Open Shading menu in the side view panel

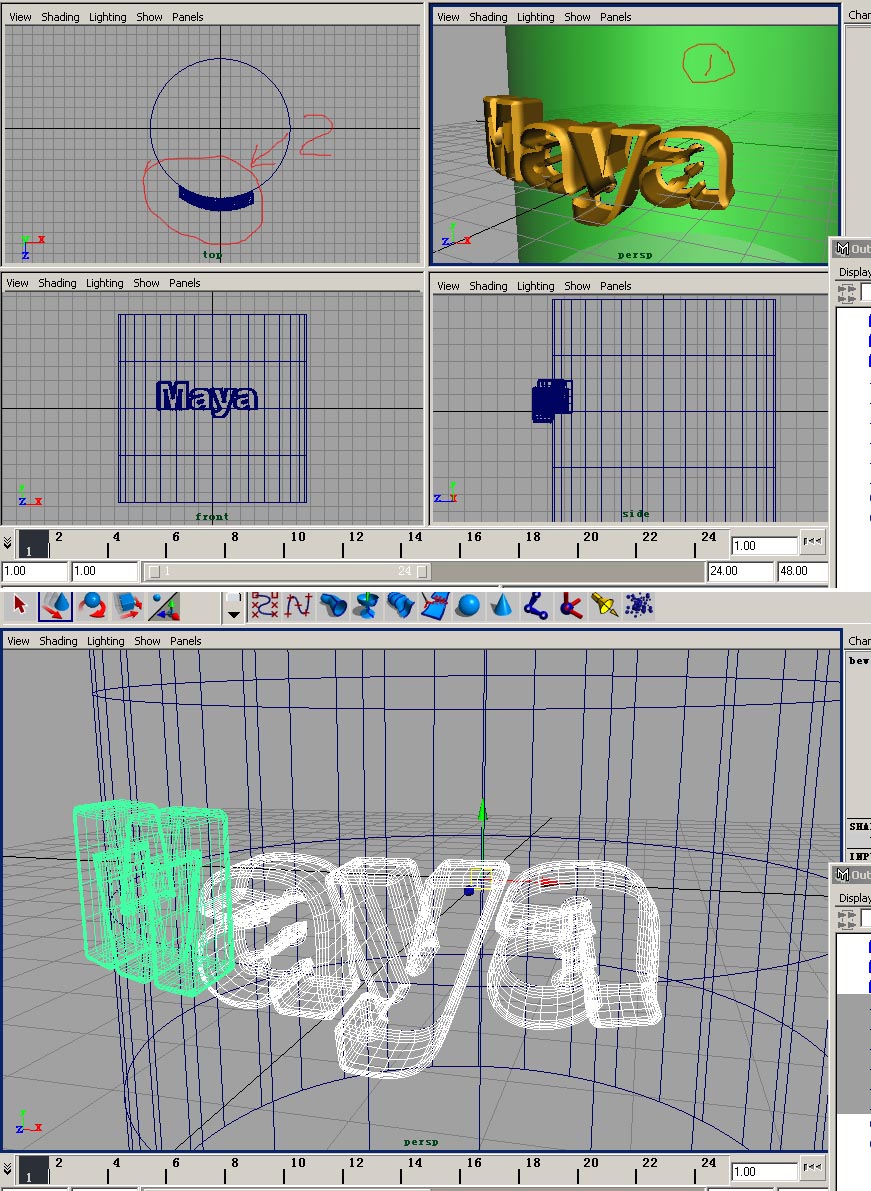click(x=488, y=286)
